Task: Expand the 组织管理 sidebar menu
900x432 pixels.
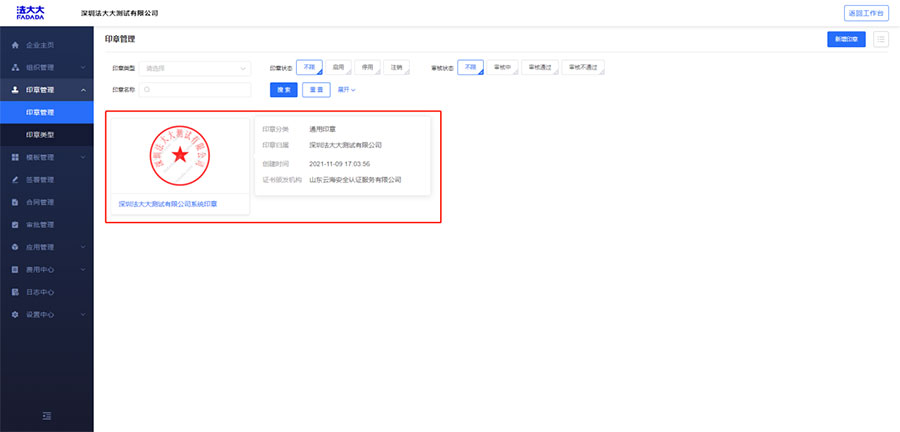Action: point(46,67)
